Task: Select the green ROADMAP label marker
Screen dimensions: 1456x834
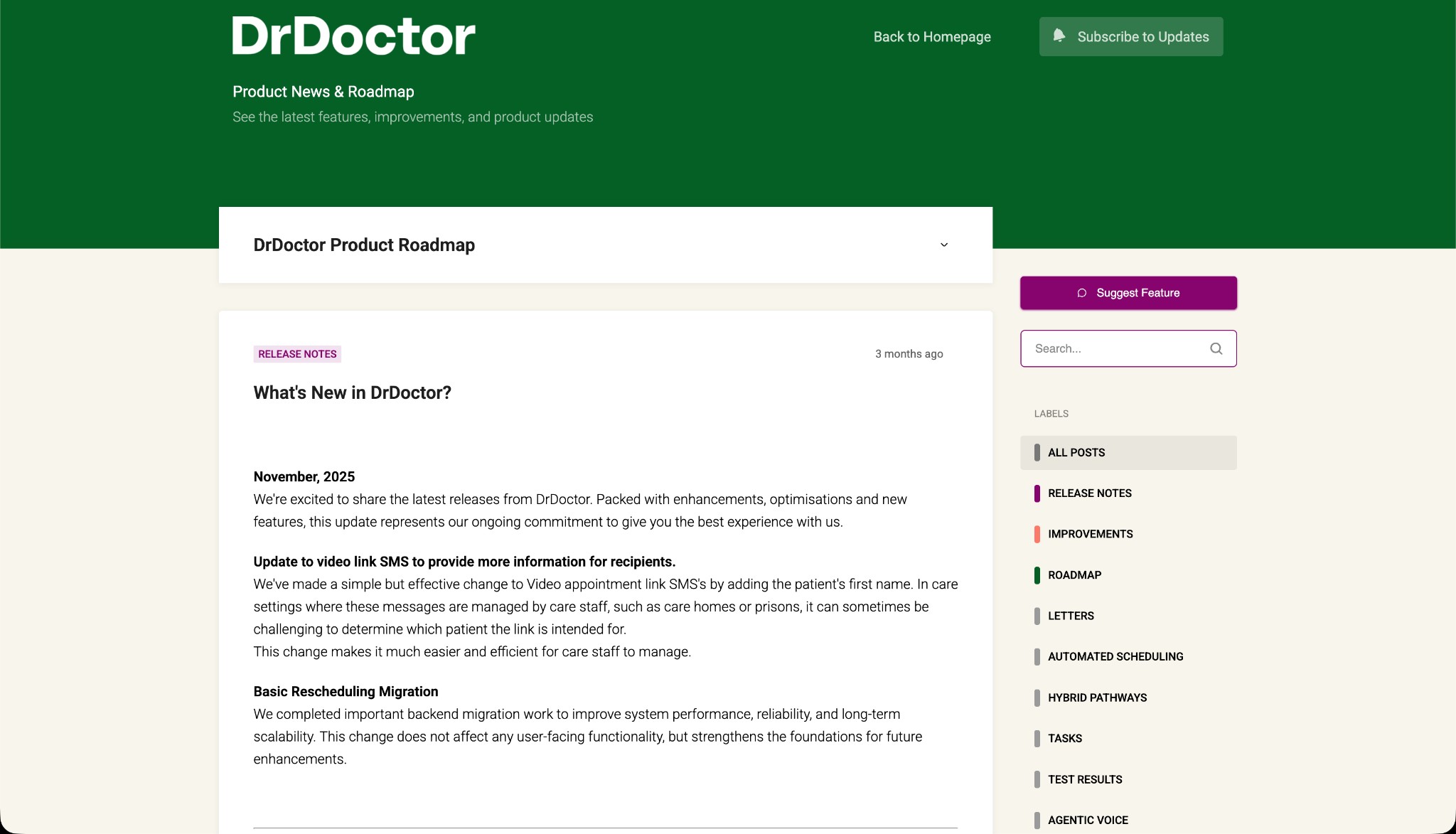Action: [x=1037, y=574]
